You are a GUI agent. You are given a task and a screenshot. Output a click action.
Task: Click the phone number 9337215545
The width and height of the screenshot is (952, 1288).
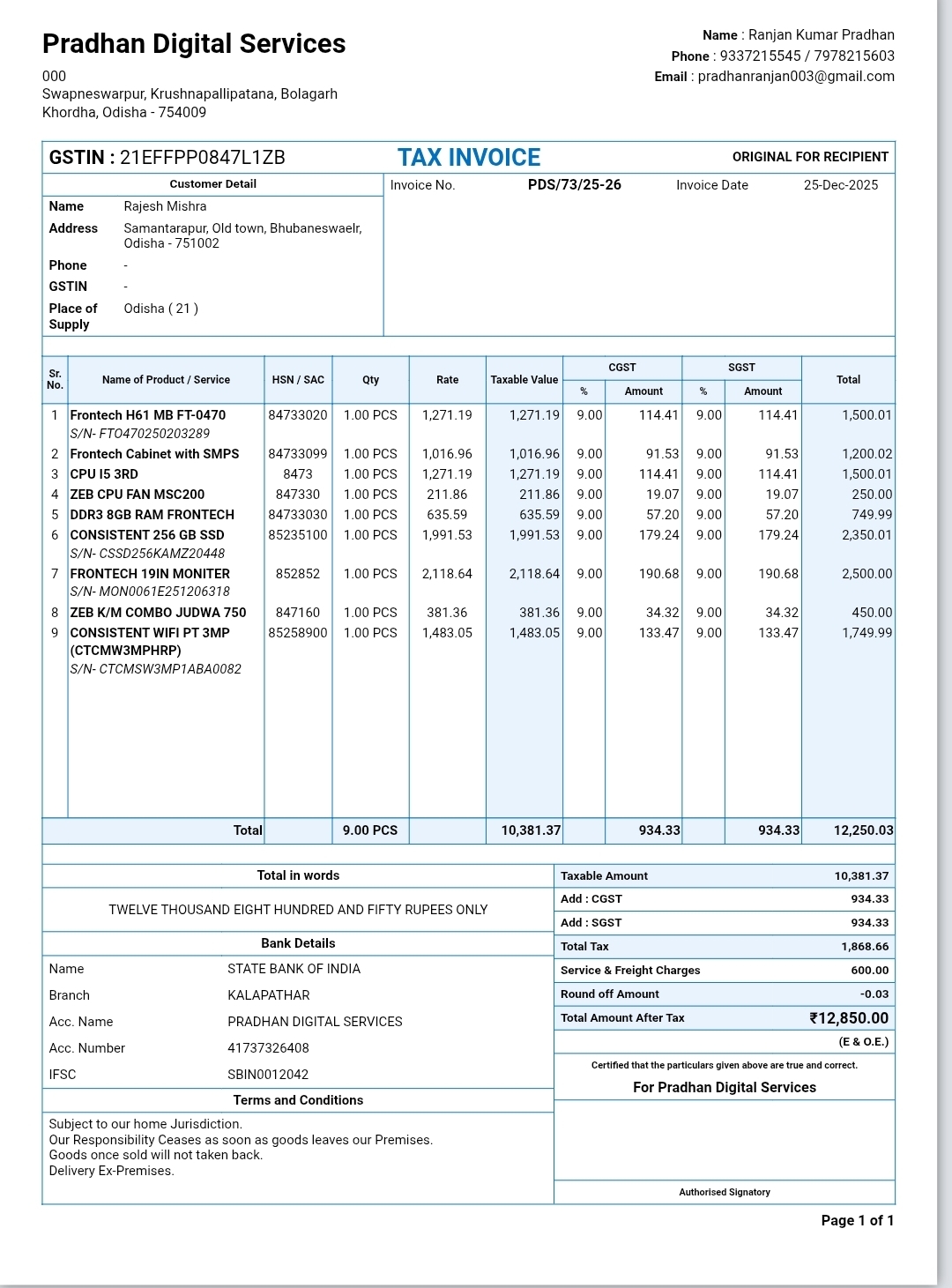[760, 56]
